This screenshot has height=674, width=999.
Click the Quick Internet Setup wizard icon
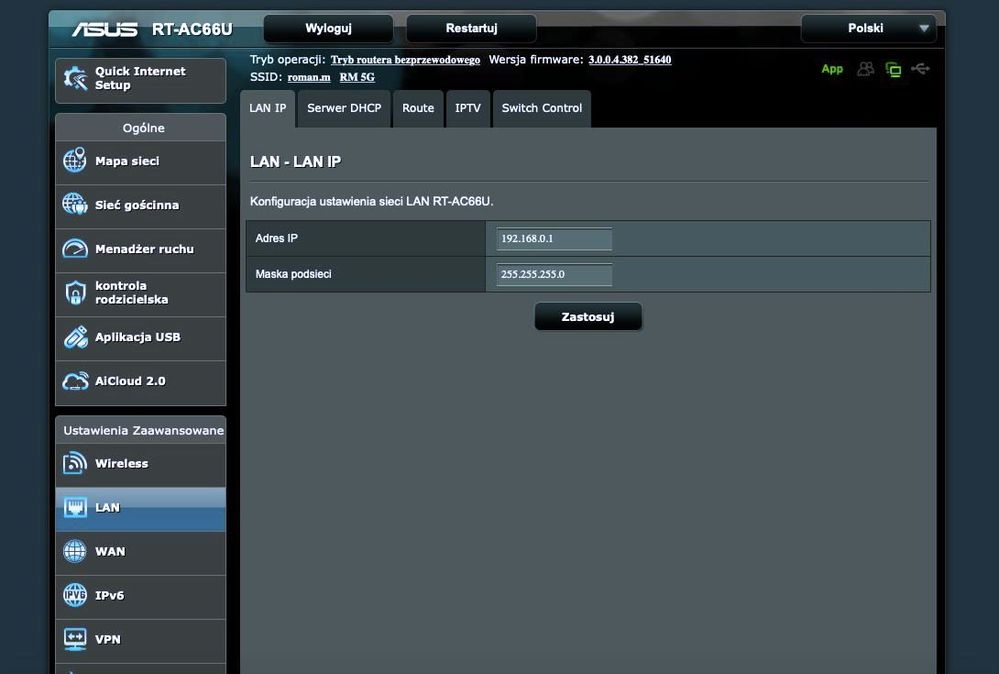point(75,79)
